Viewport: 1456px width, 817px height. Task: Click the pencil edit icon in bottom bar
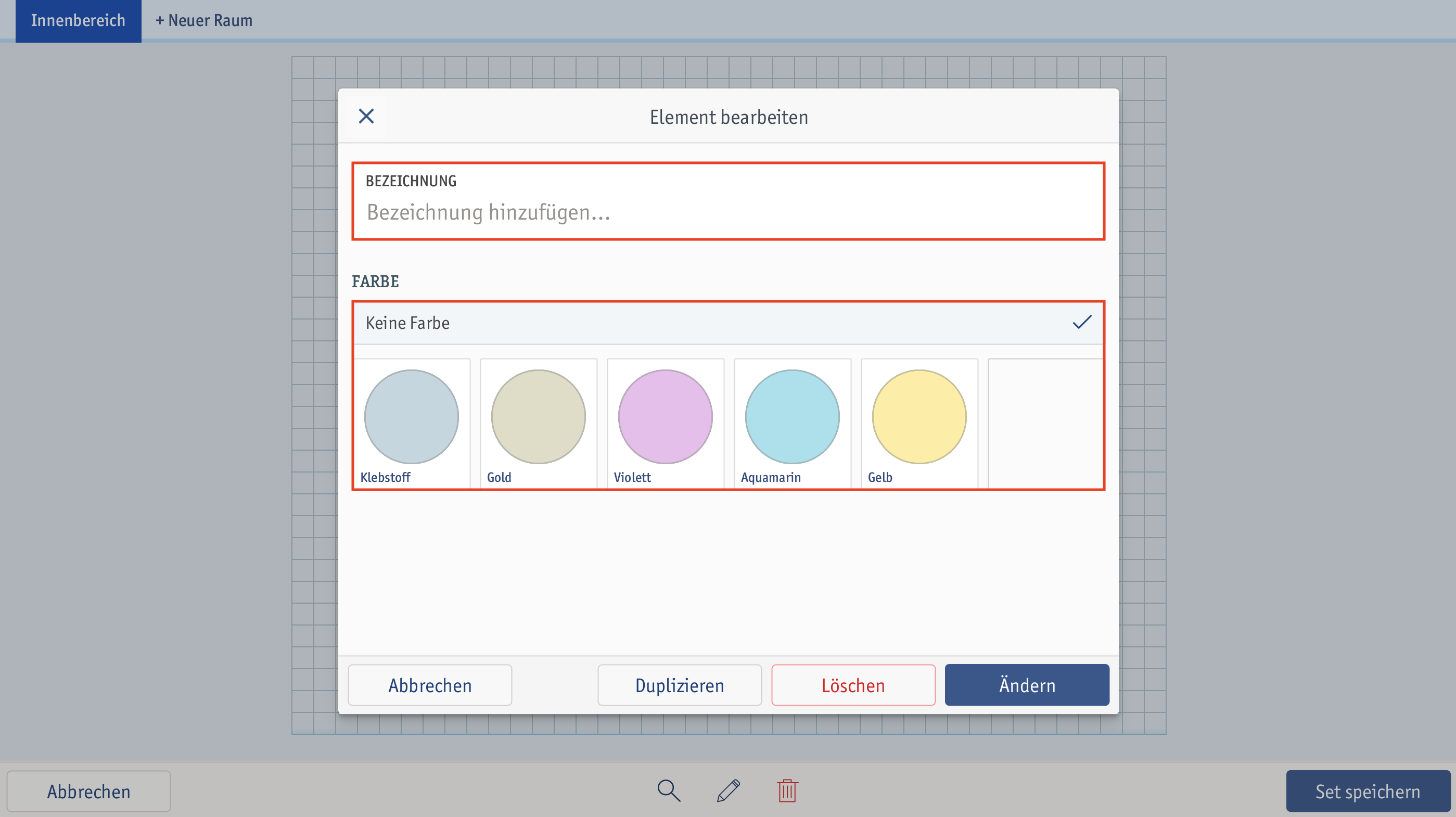point(728,790)
